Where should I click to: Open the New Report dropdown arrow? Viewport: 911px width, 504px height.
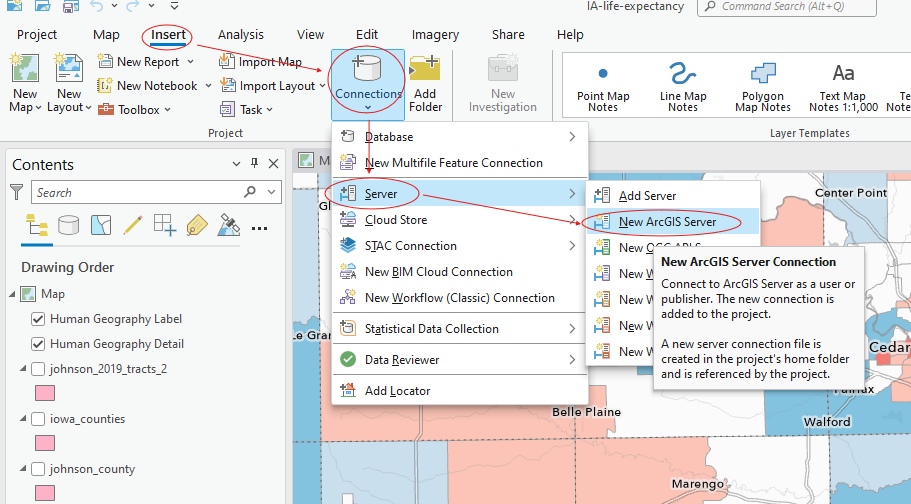(190, 62)
